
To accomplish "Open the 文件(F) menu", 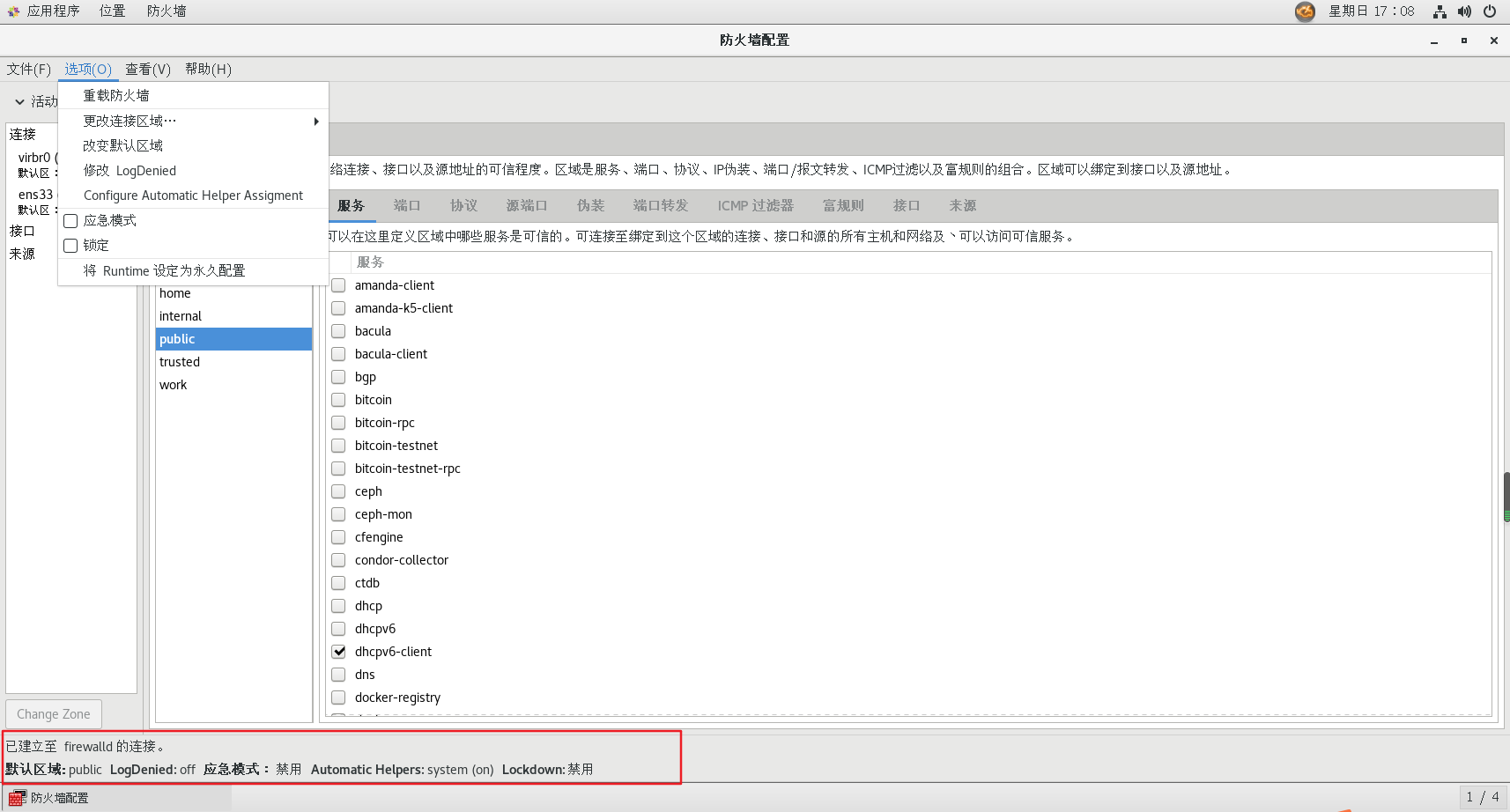I will pyautogui.click(x=29, y=69).
